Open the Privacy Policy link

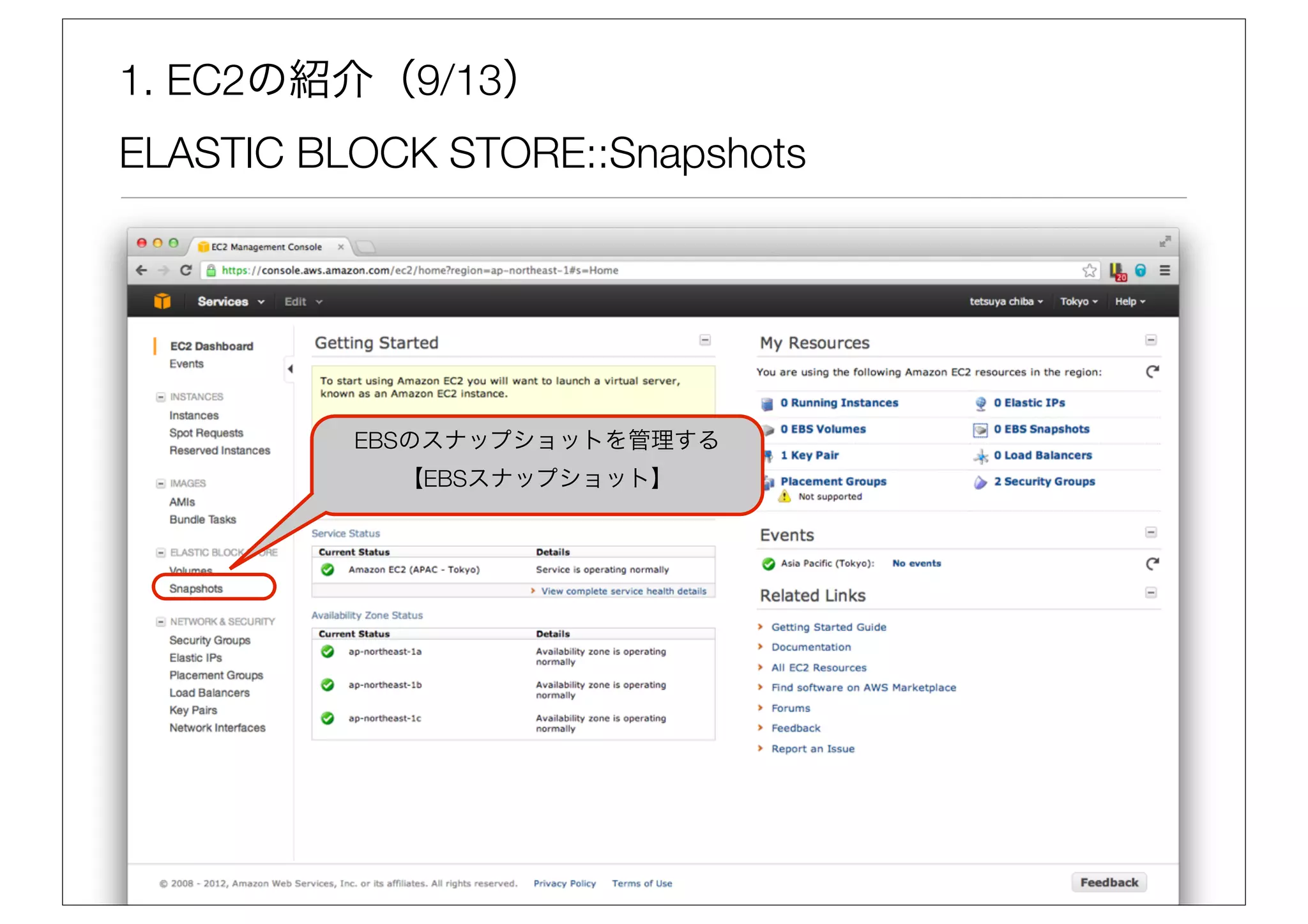coord(565,884)
